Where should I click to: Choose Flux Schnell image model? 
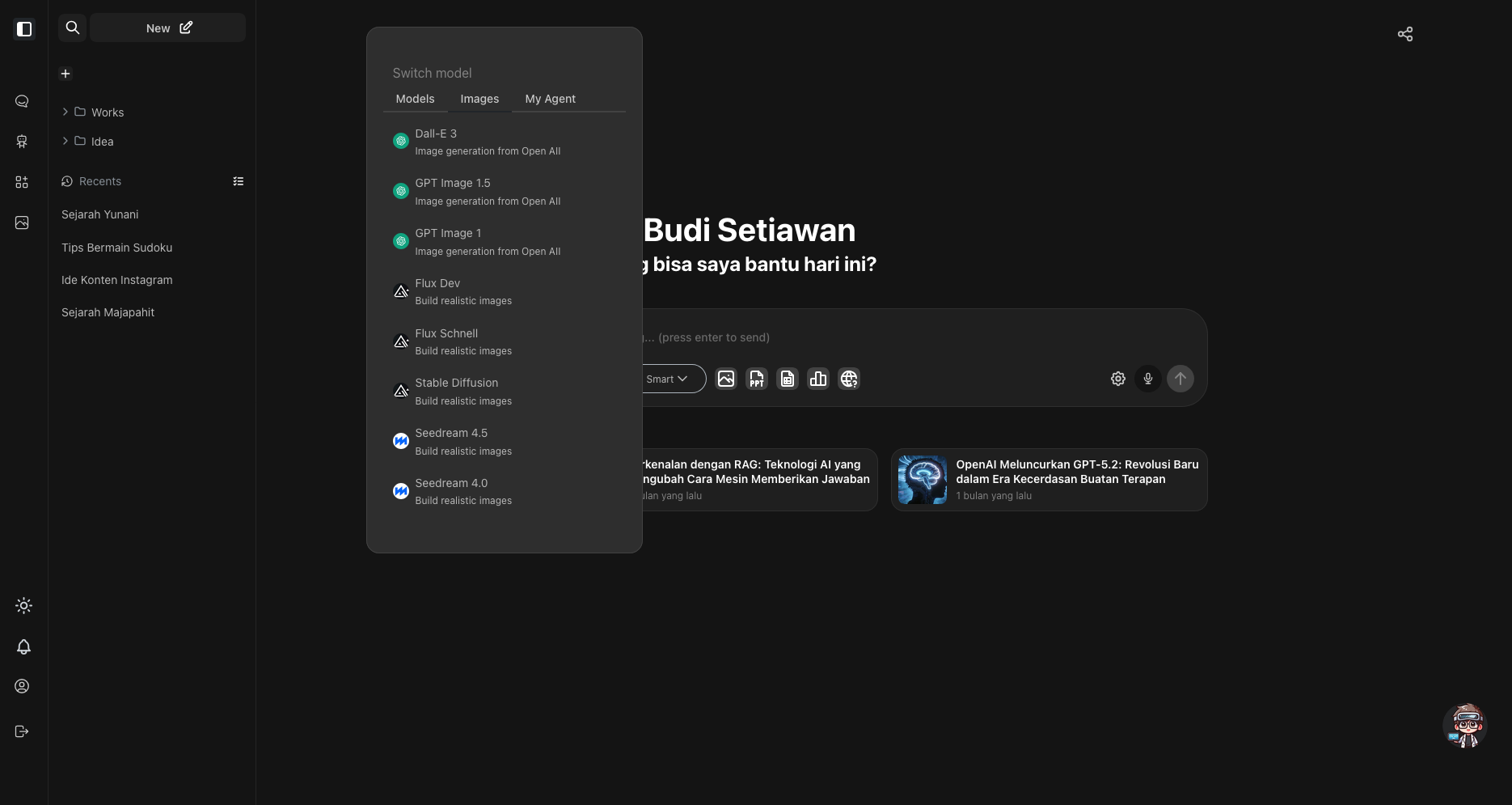coord(463,341)
